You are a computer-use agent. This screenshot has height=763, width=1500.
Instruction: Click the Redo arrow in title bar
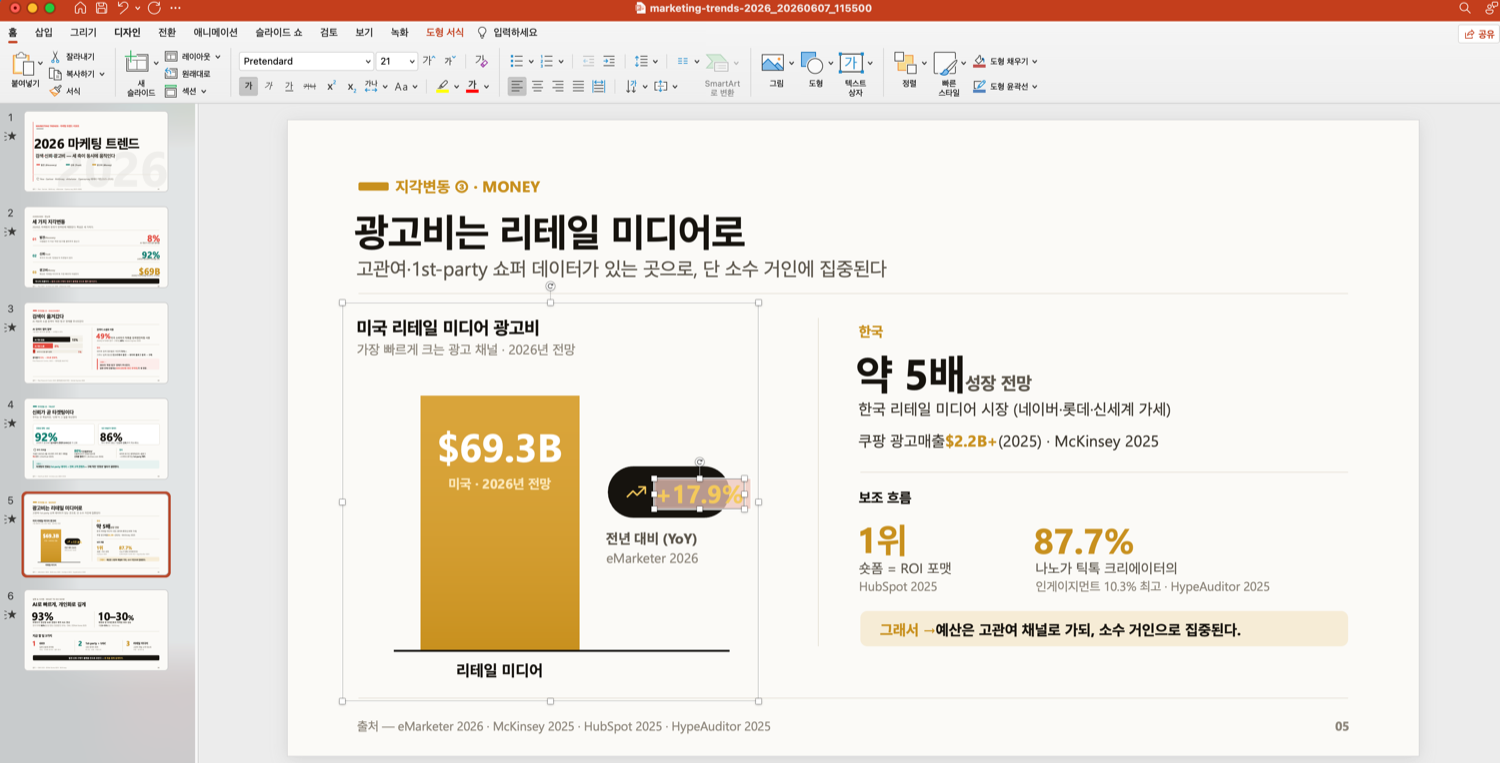154,8
